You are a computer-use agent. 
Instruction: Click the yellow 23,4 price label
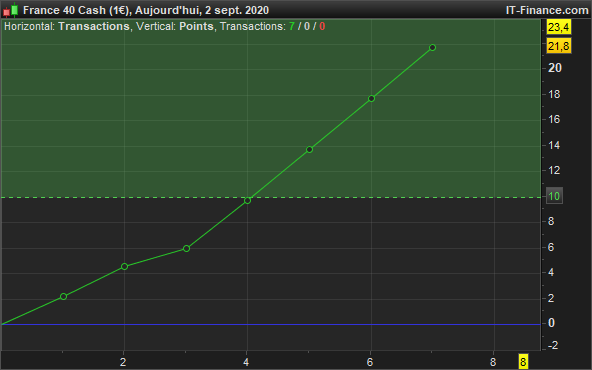558,27
